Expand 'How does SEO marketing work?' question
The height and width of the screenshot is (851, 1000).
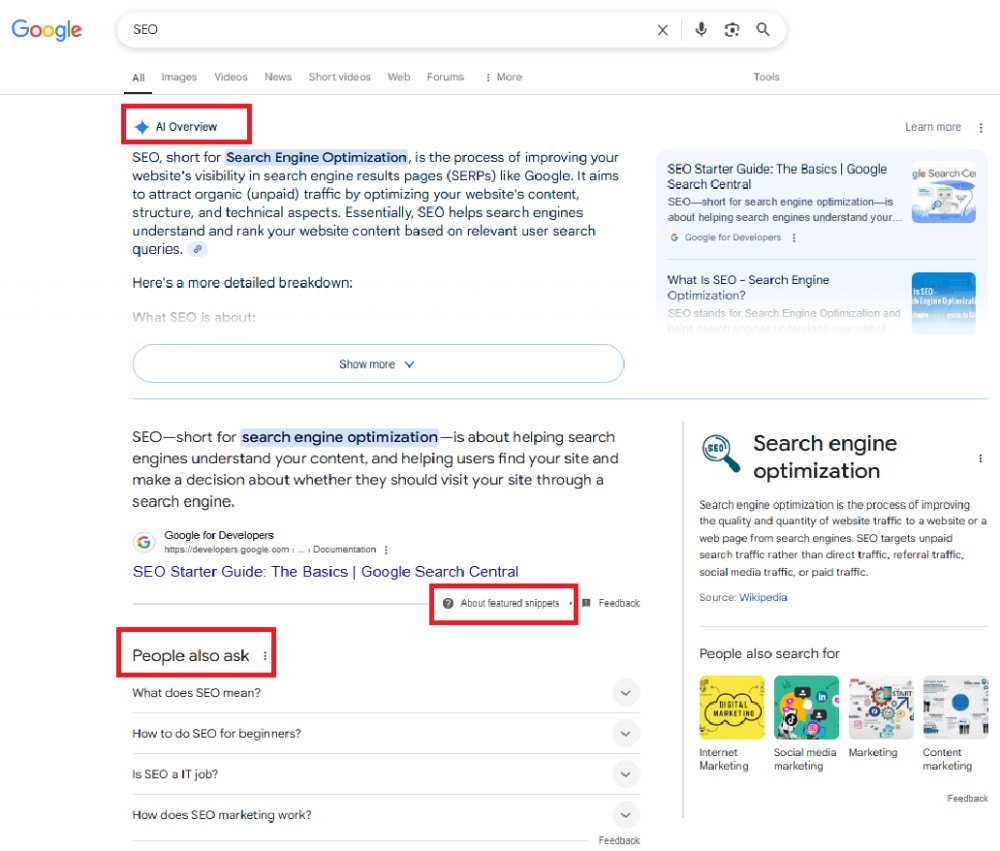point(386,815)
